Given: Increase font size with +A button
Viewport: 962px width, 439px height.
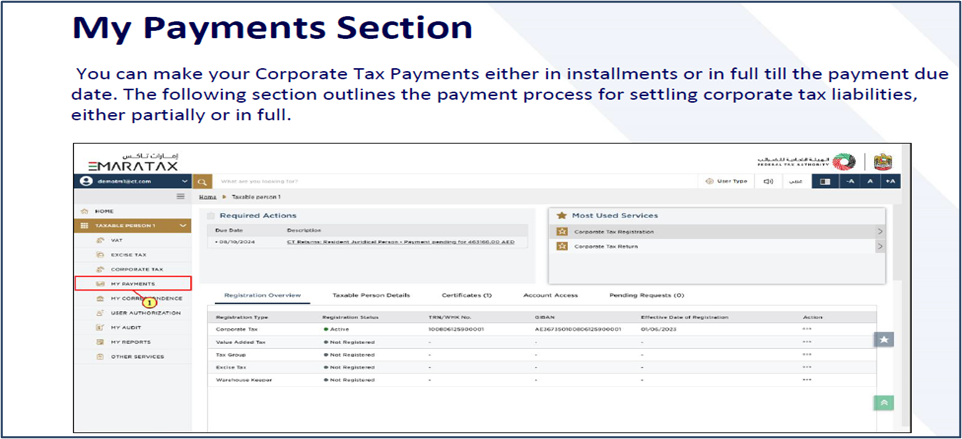Looking at the screenshot, I should (x=891, y=181).
